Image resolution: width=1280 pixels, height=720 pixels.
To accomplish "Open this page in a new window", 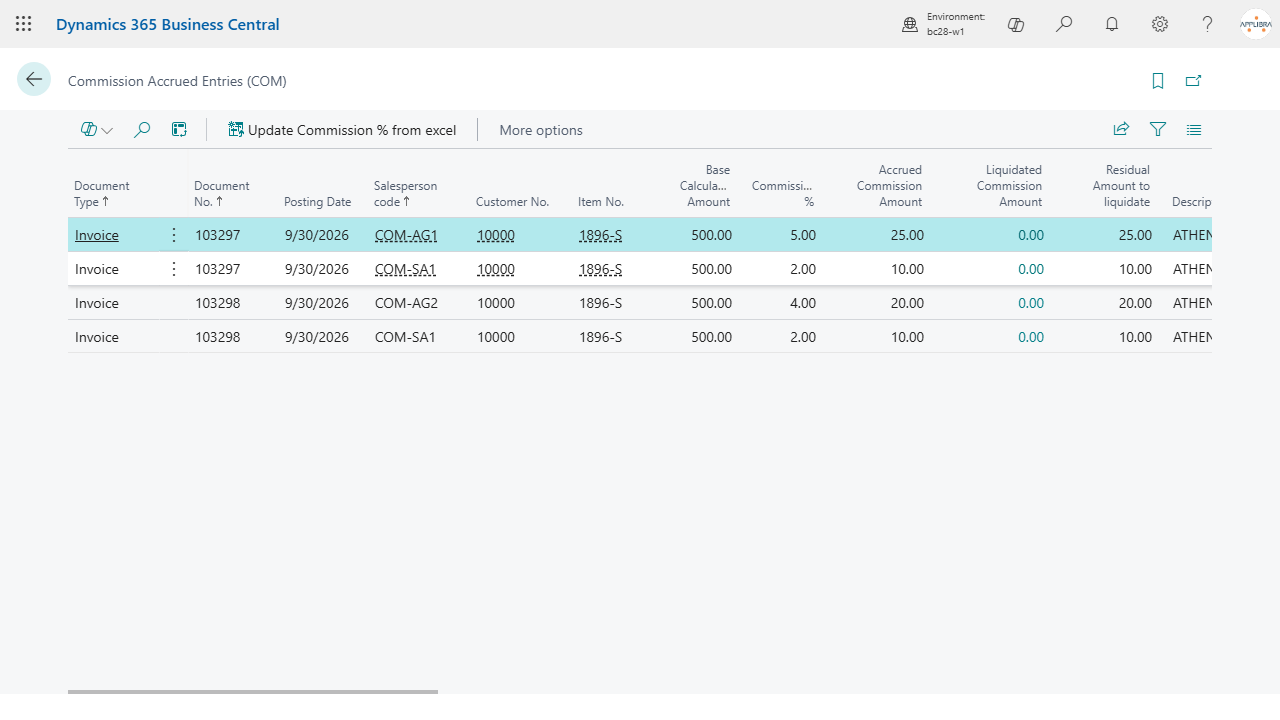I will pyautogui.click(x=1193, y=81).
